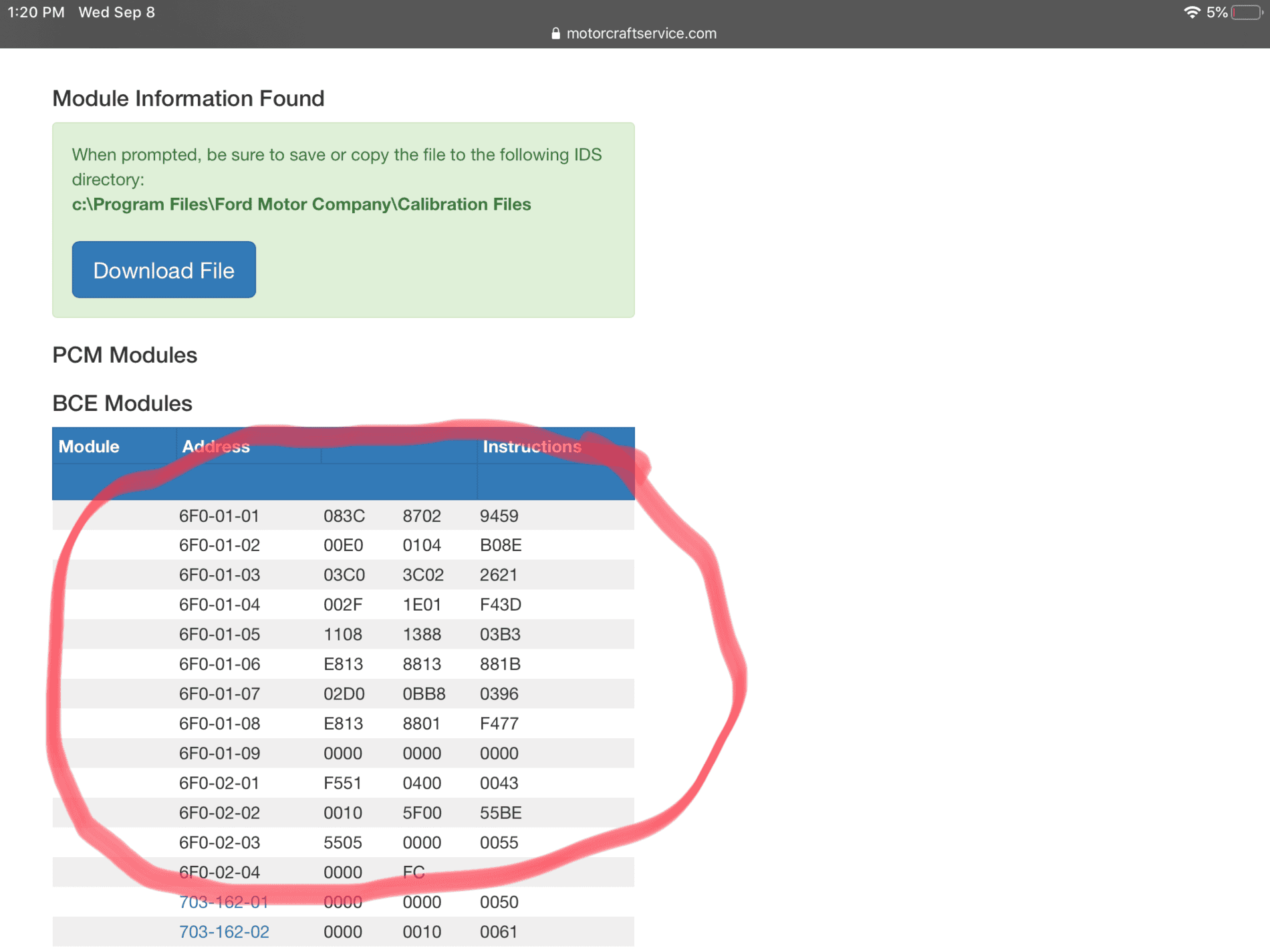1270x952 pixels.
Task: Select value 083C in first row
Action: [344, 516]
